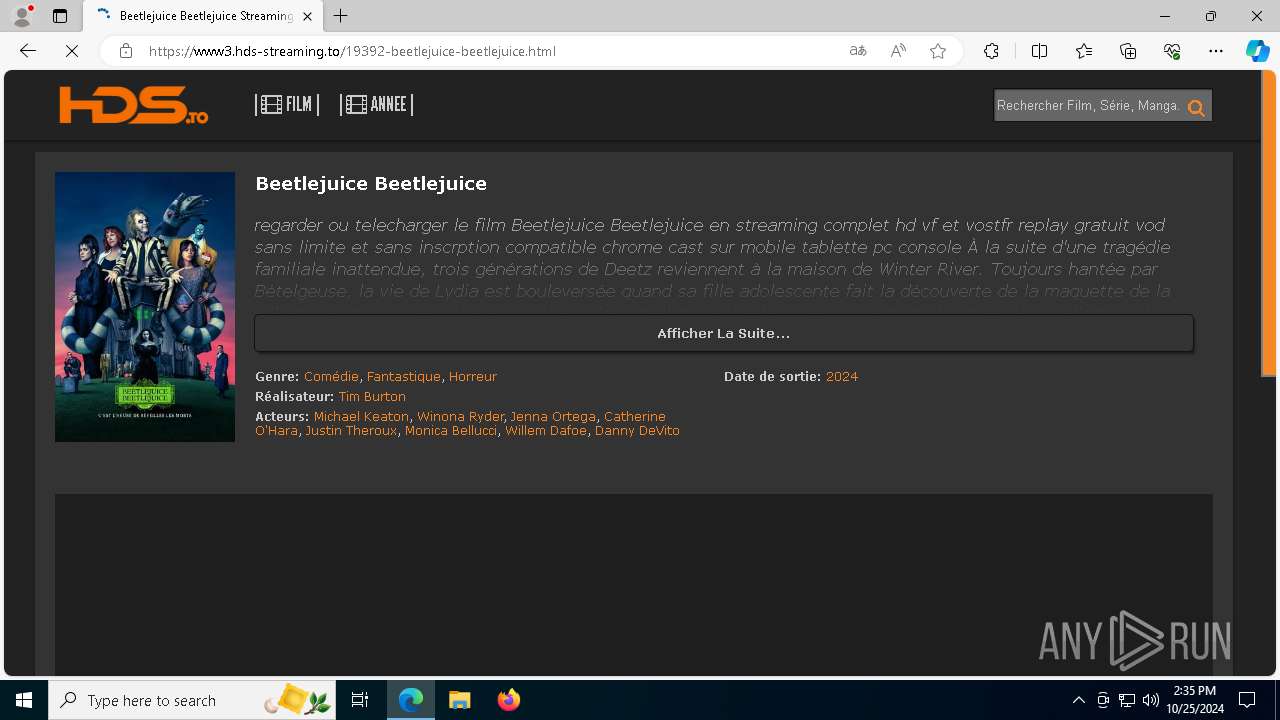This screenshot has width=1280, height=720.
Task: View site information lock icon
Action: click(x=126, y=51)
